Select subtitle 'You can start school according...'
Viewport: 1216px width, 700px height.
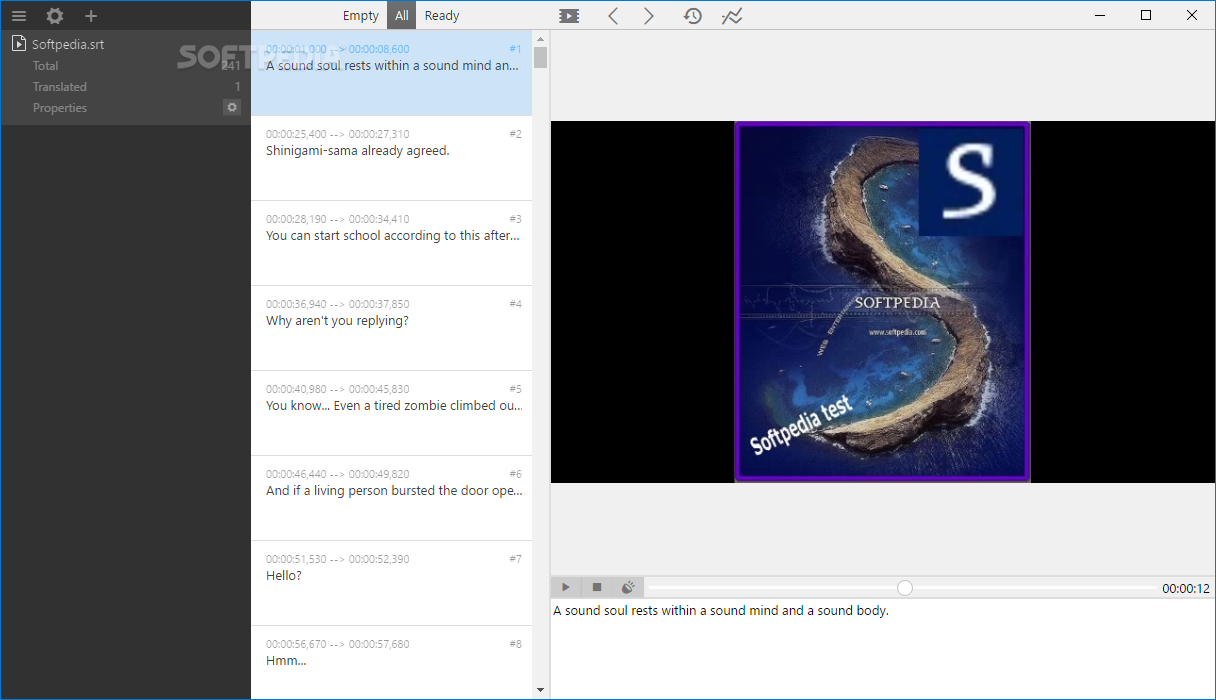coord(391,243)
